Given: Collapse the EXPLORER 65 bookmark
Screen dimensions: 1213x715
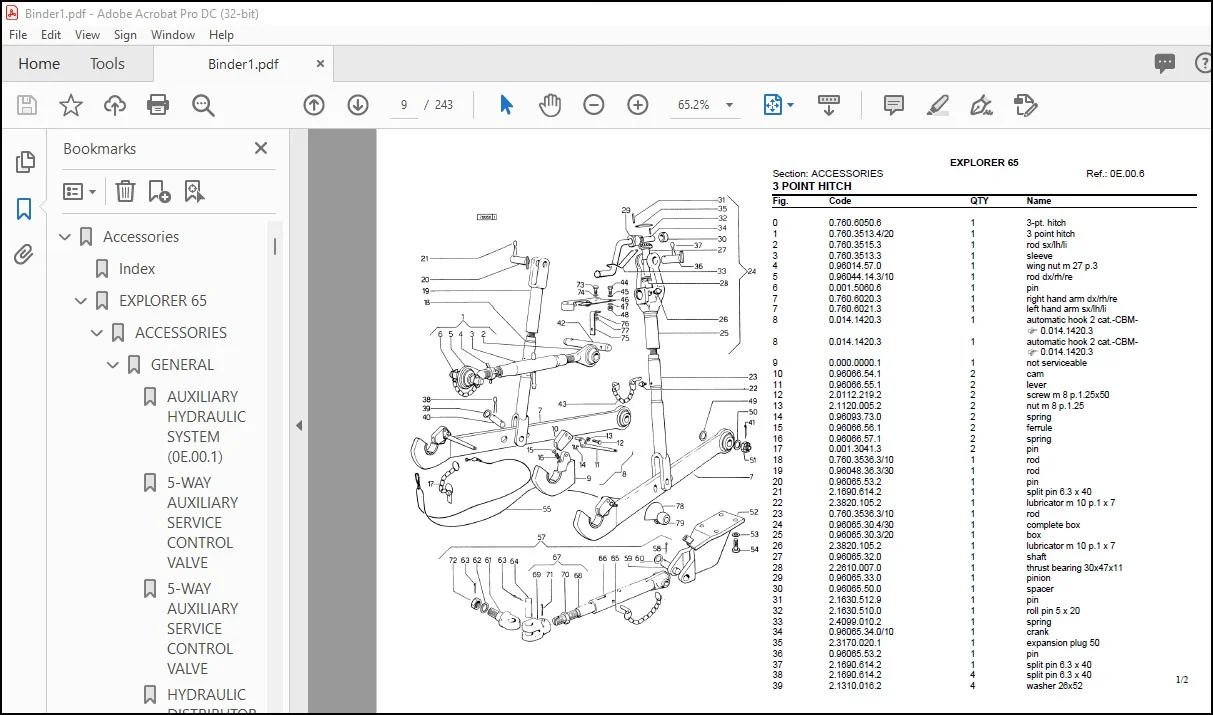Looking at the screenshot, I should click(82, 301).
